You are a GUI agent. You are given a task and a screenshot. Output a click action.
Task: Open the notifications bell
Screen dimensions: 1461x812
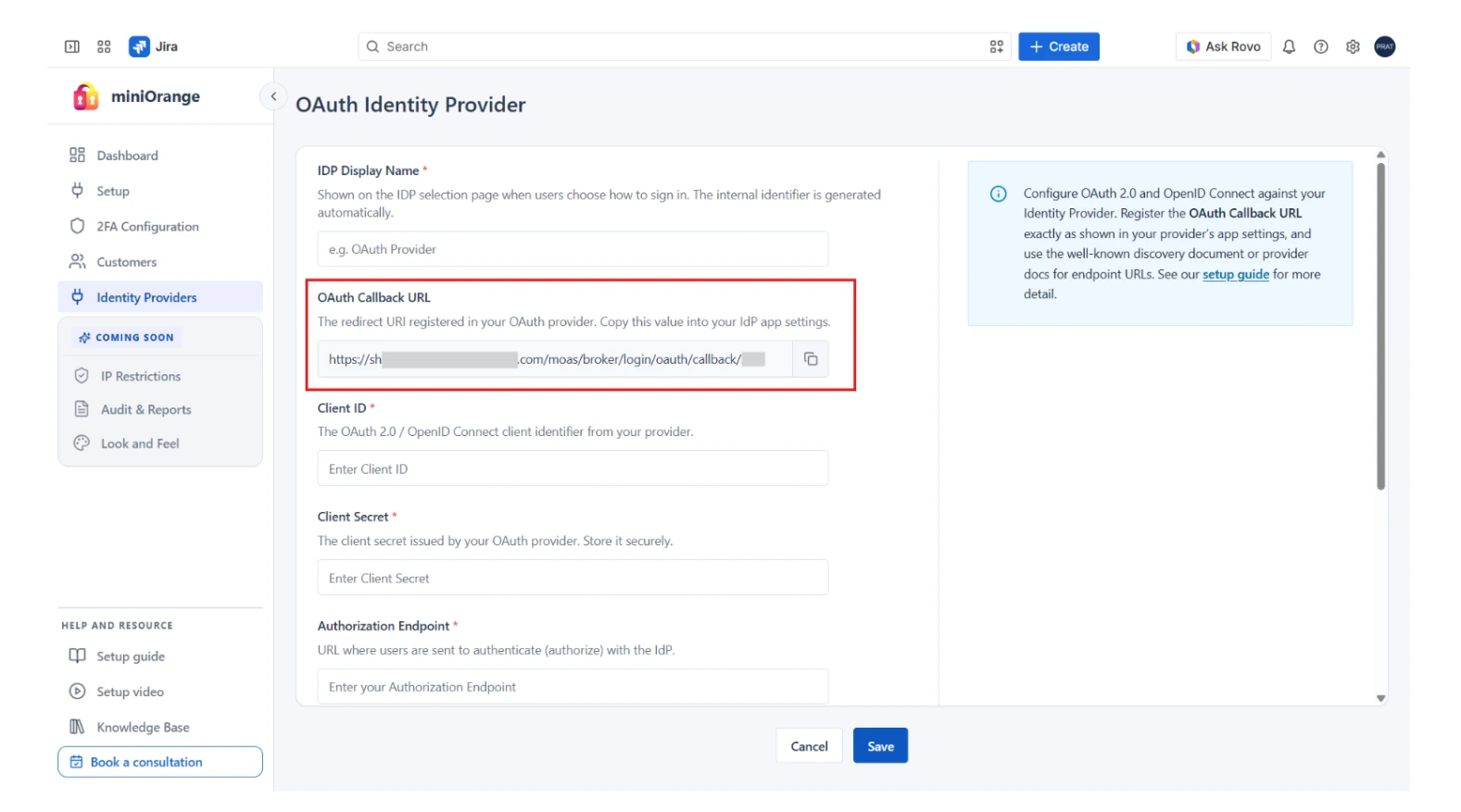click(1289, 46)
